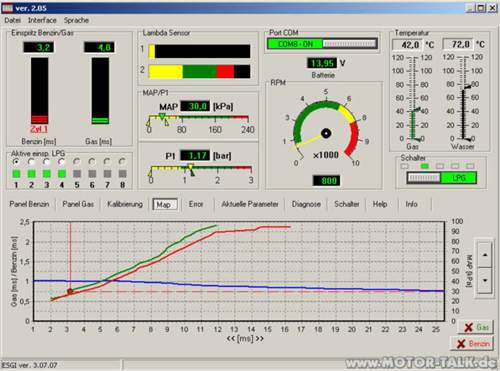The image size is (500, 371).
Task: Click the gray indicator for injector 6
Action: 92,174
